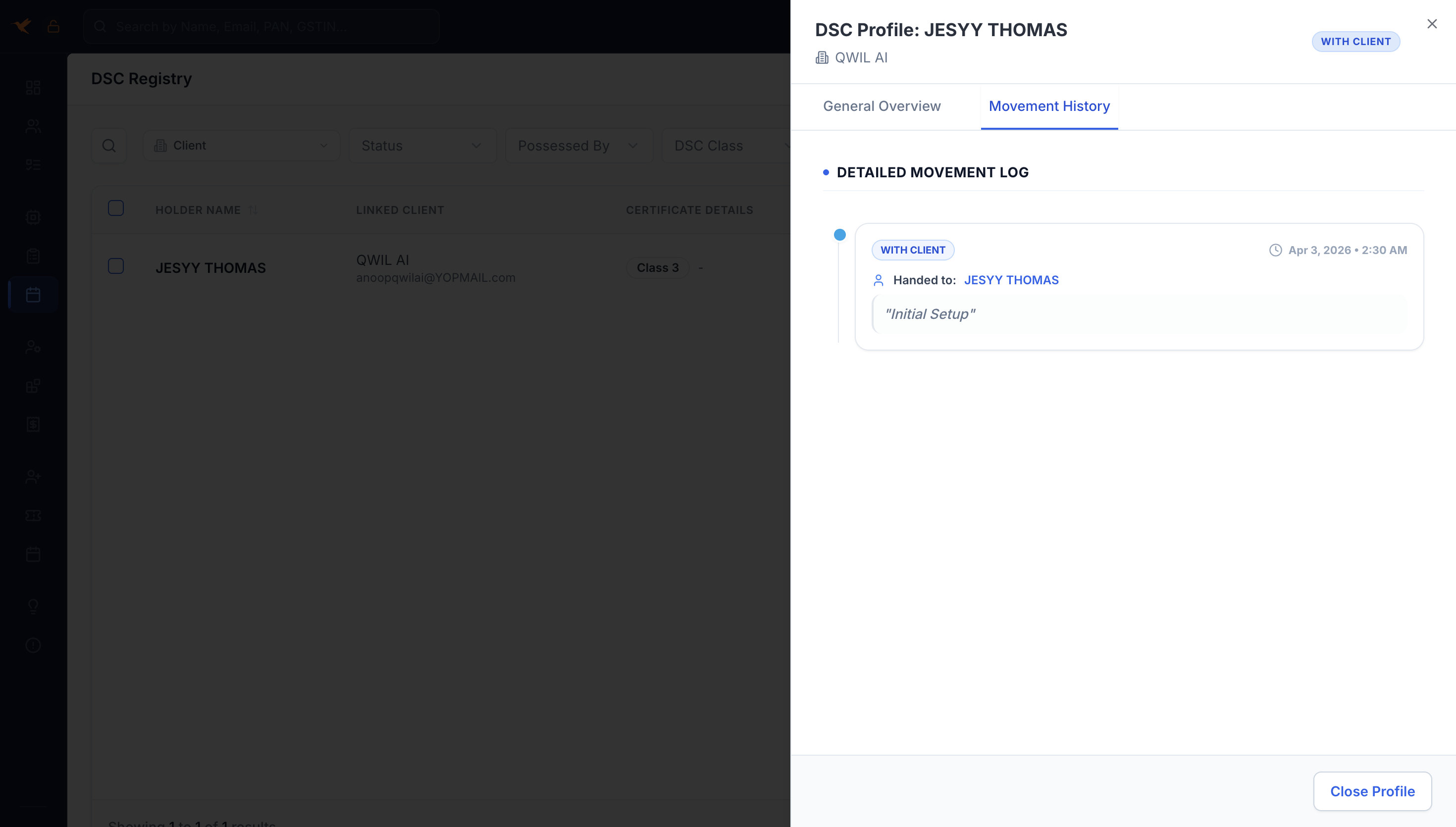Tick the JESYY THOMAS row checkbox
1456x827 pixels.
click(x=116, y=266)
